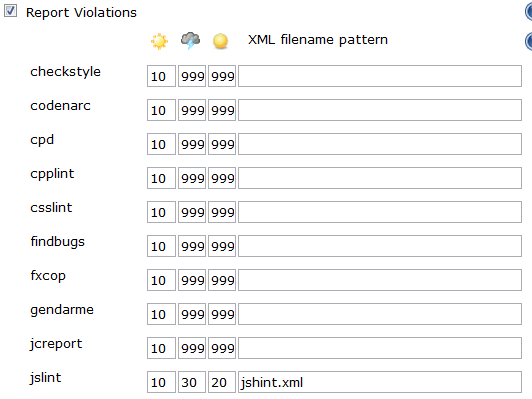The height and width of the screenshot is (399, 532).
Task: Focus findbugs XML filename pattern field
Action: point(380,246)
